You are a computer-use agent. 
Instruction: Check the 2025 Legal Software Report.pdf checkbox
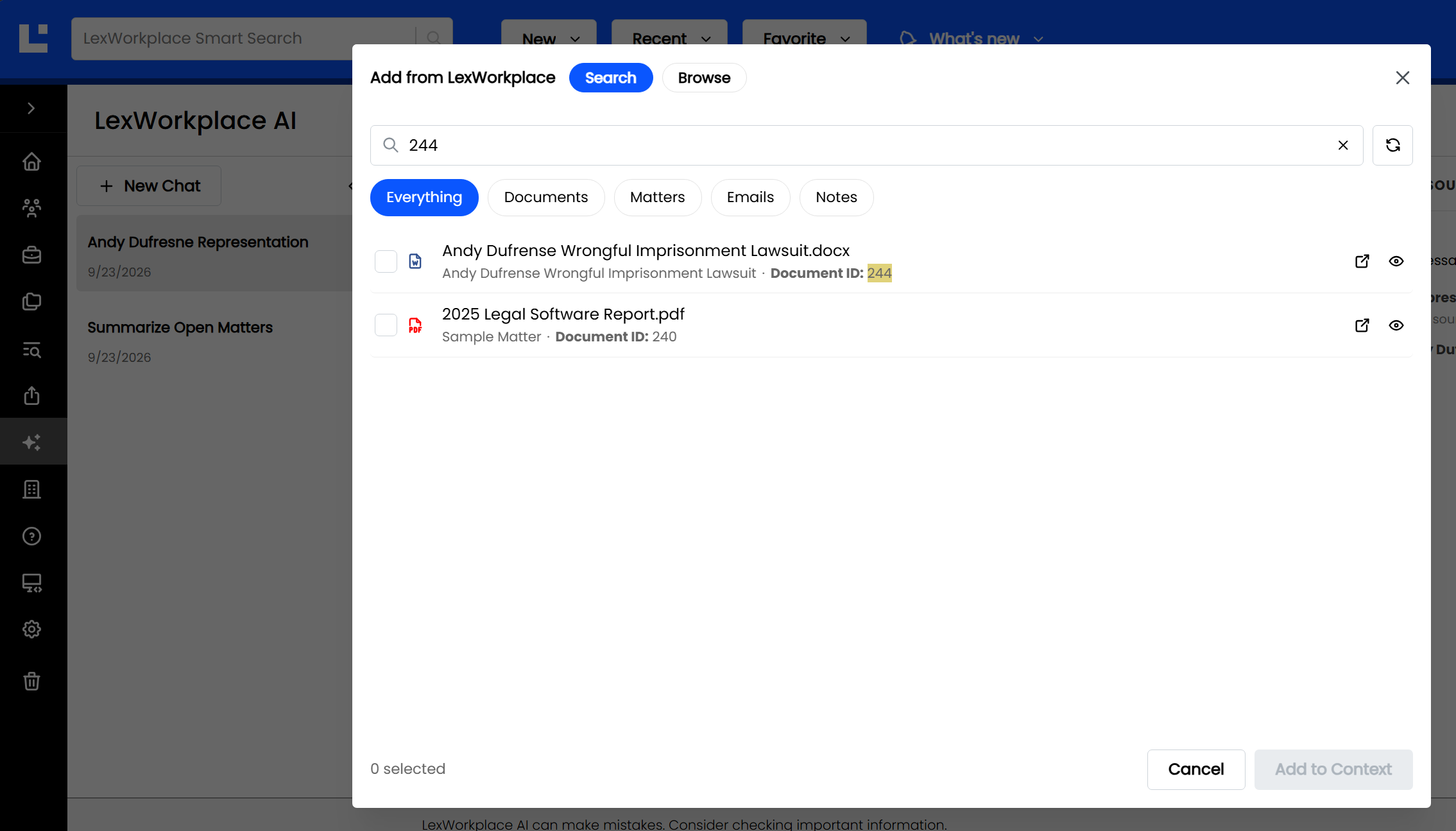tap(386, 325)
